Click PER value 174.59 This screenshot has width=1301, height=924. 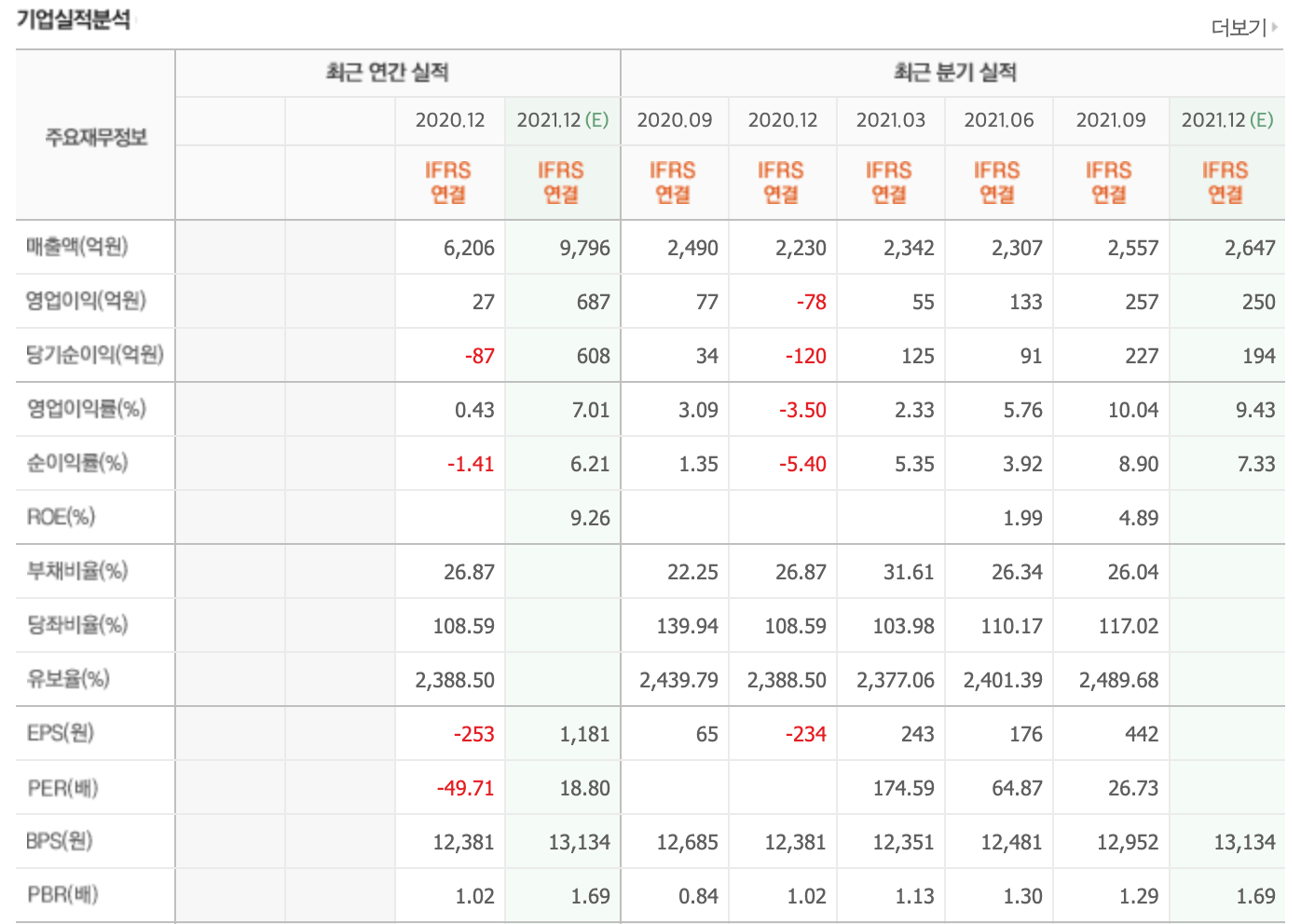pyautogui.click(x=903, y=789)
